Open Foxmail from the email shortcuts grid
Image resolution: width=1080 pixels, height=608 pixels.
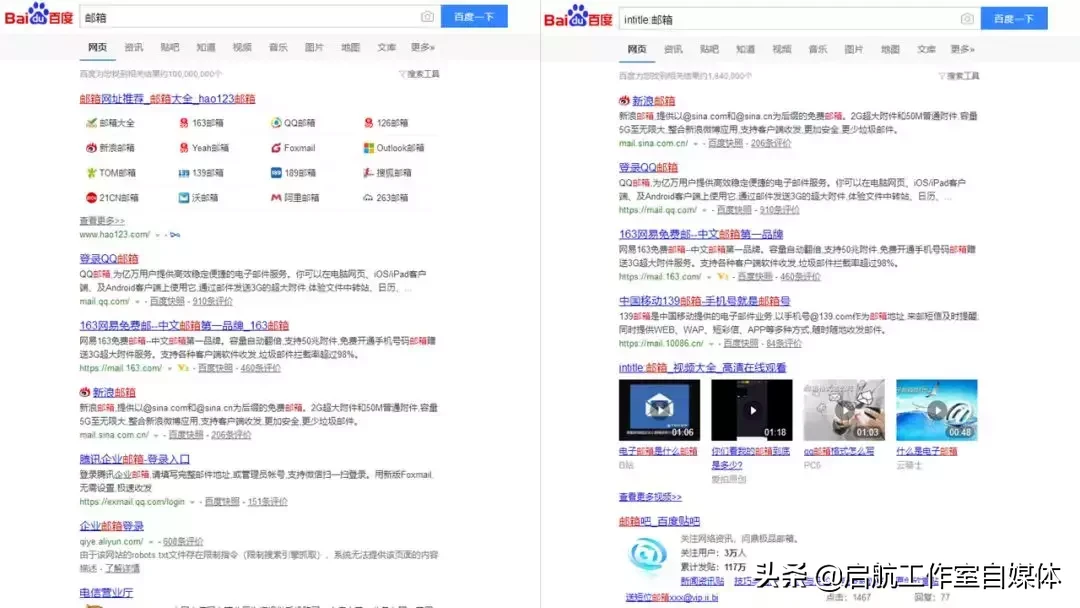click(x=275, y=148)
